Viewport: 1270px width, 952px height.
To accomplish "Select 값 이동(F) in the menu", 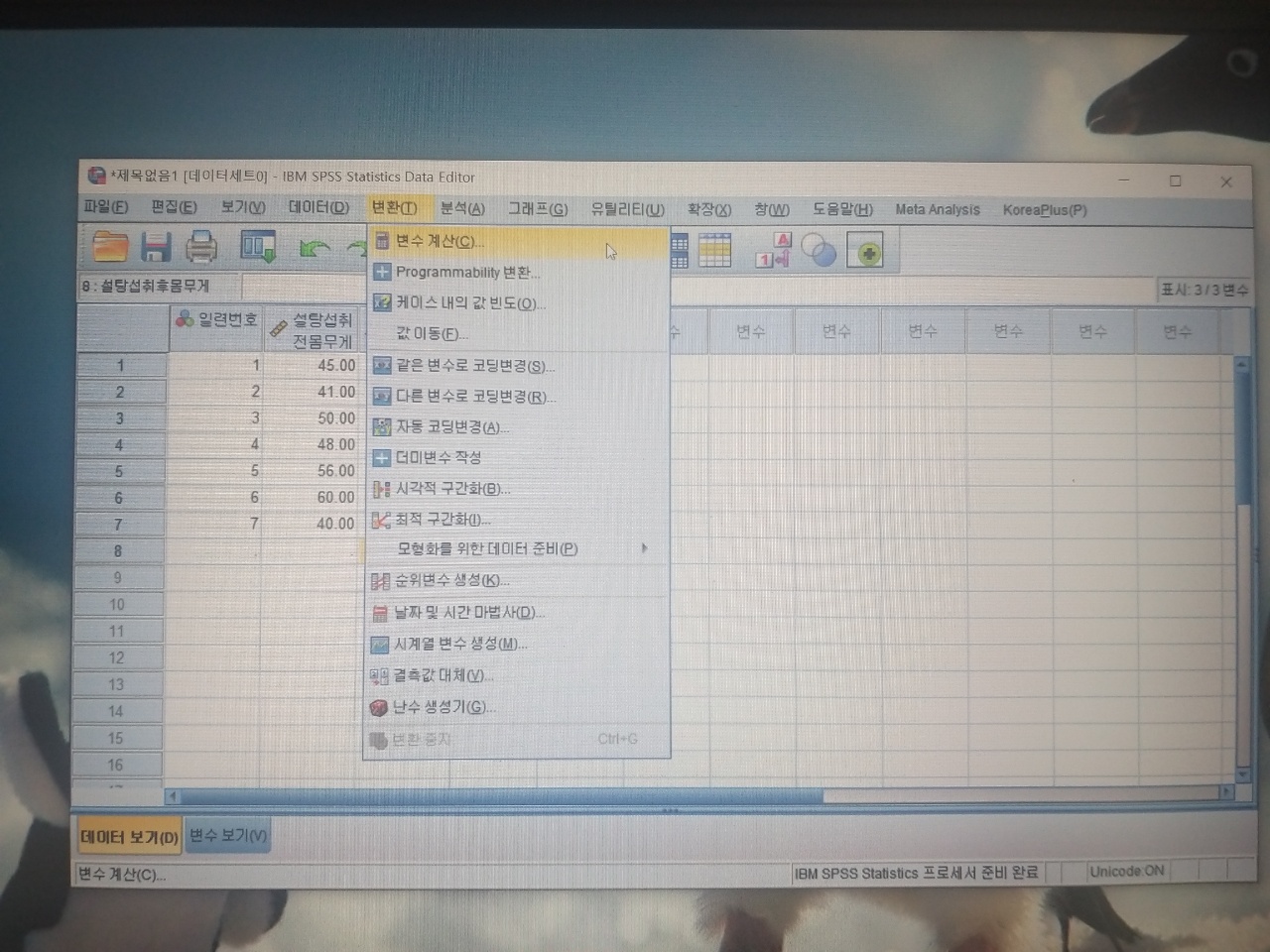I will point(517,333).
